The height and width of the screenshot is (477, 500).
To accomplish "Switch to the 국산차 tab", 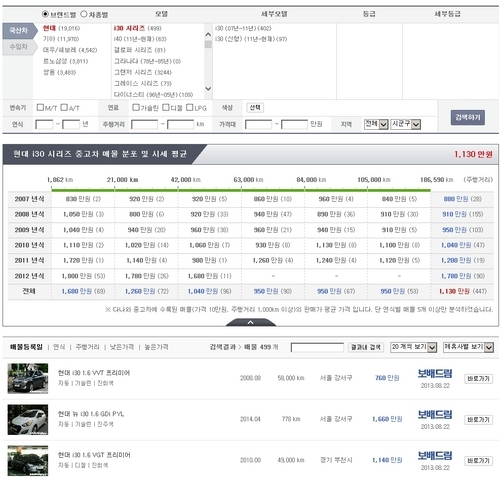I will point(19,31).
